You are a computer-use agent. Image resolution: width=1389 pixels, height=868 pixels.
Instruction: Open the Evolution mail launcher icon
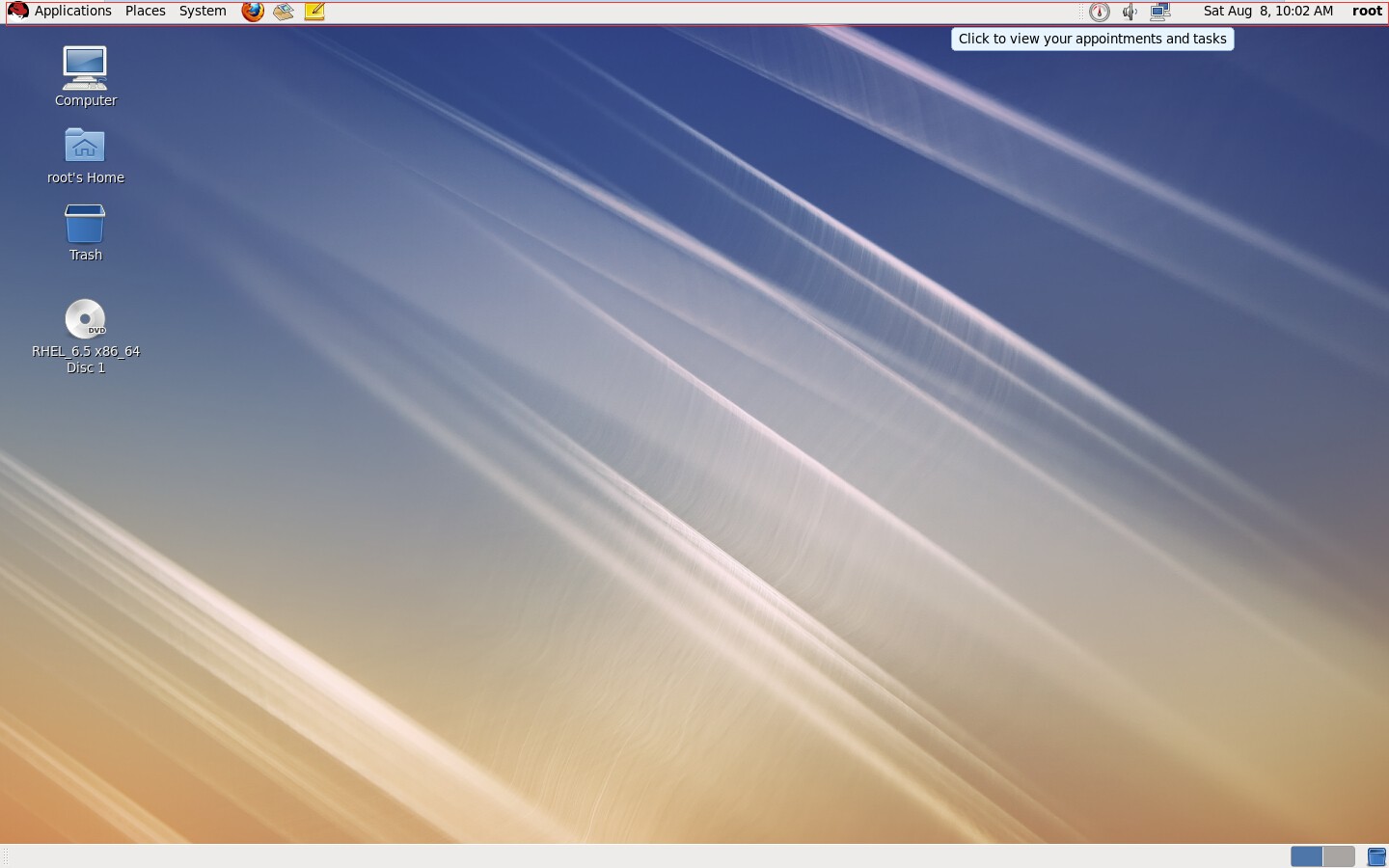click(284, 12)
